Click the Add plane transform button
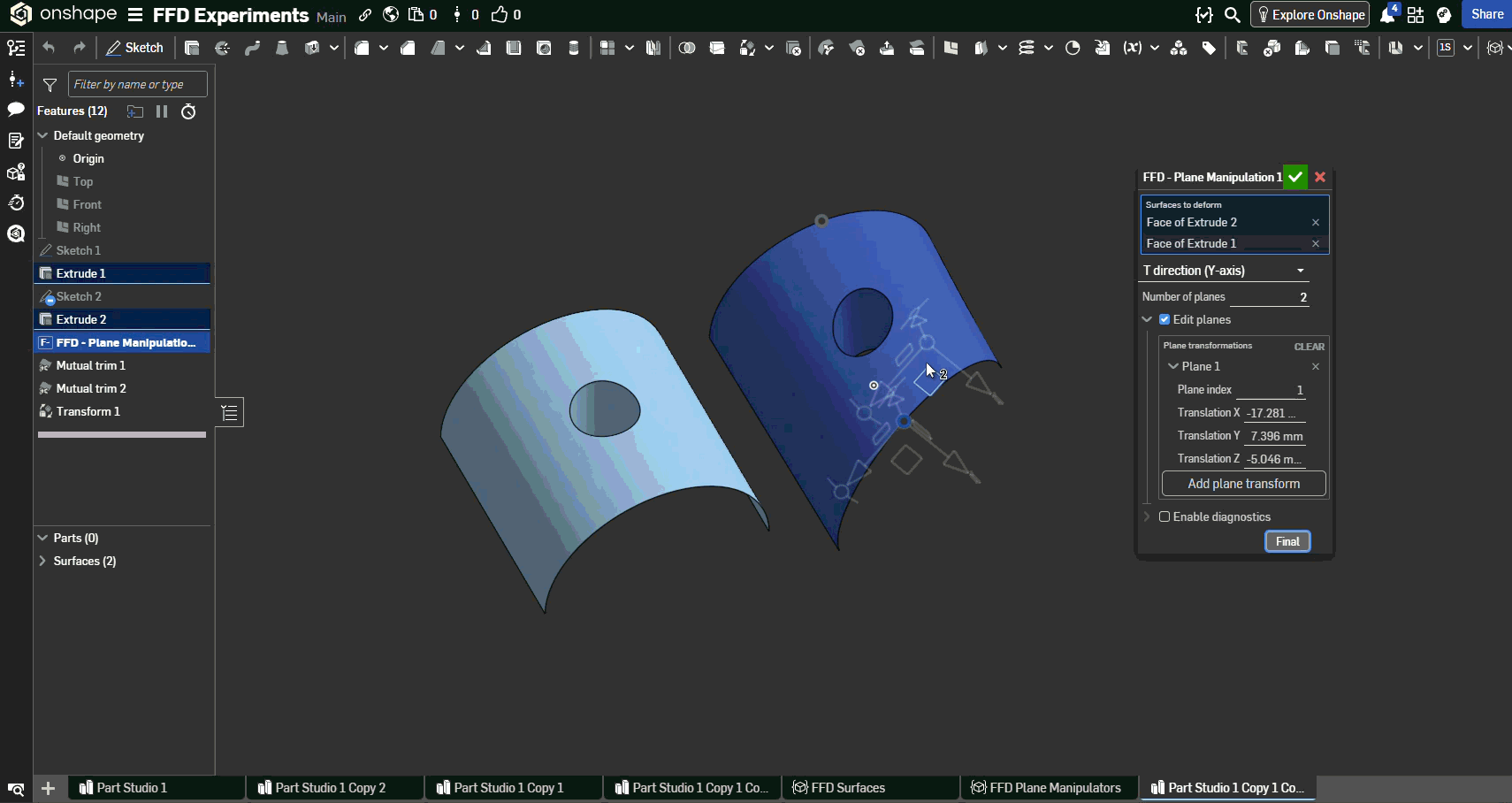This screenshot has height=803, width=1512. coord(1243,484)
